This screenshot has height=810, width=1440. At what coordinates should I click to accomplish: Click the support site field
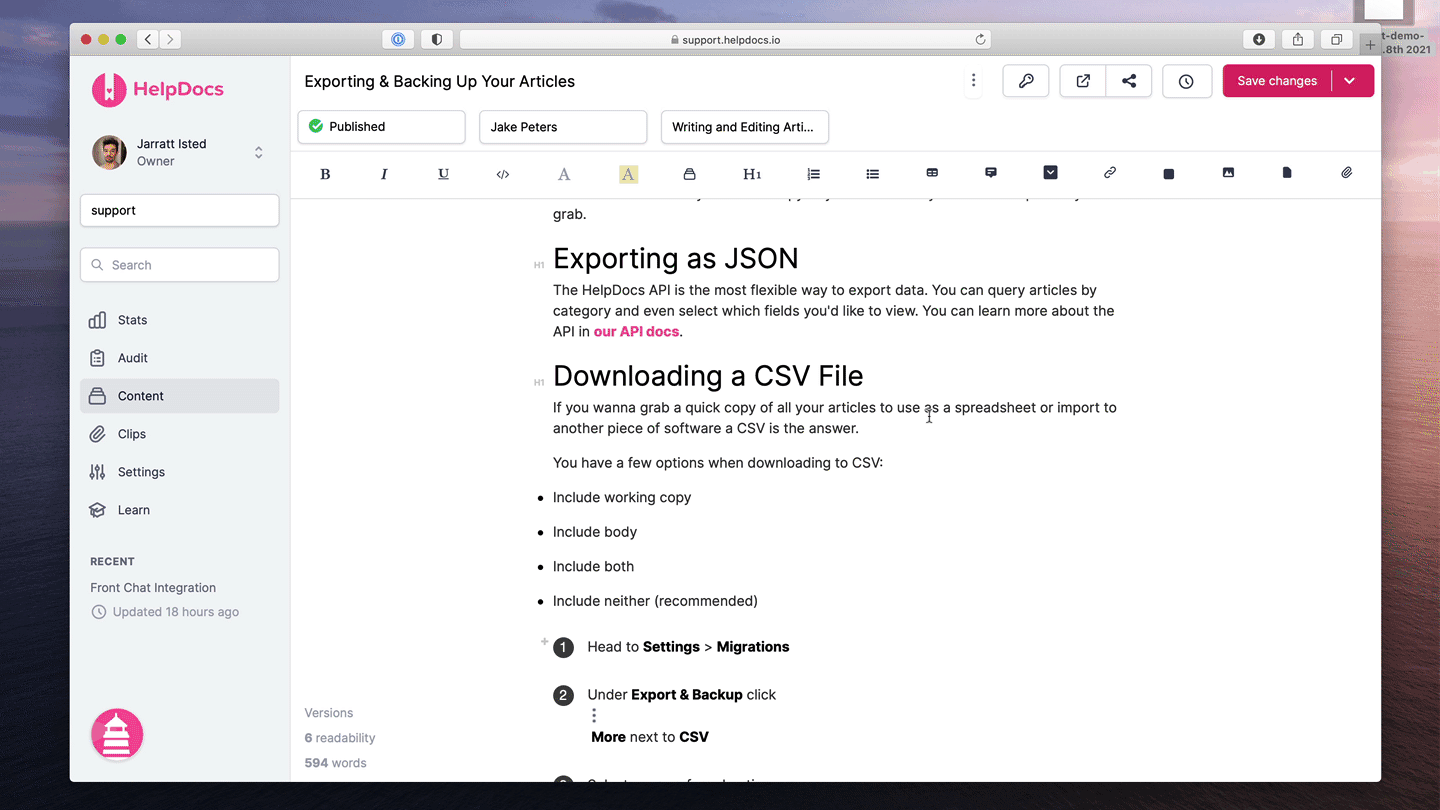click(x=179, y=210)
